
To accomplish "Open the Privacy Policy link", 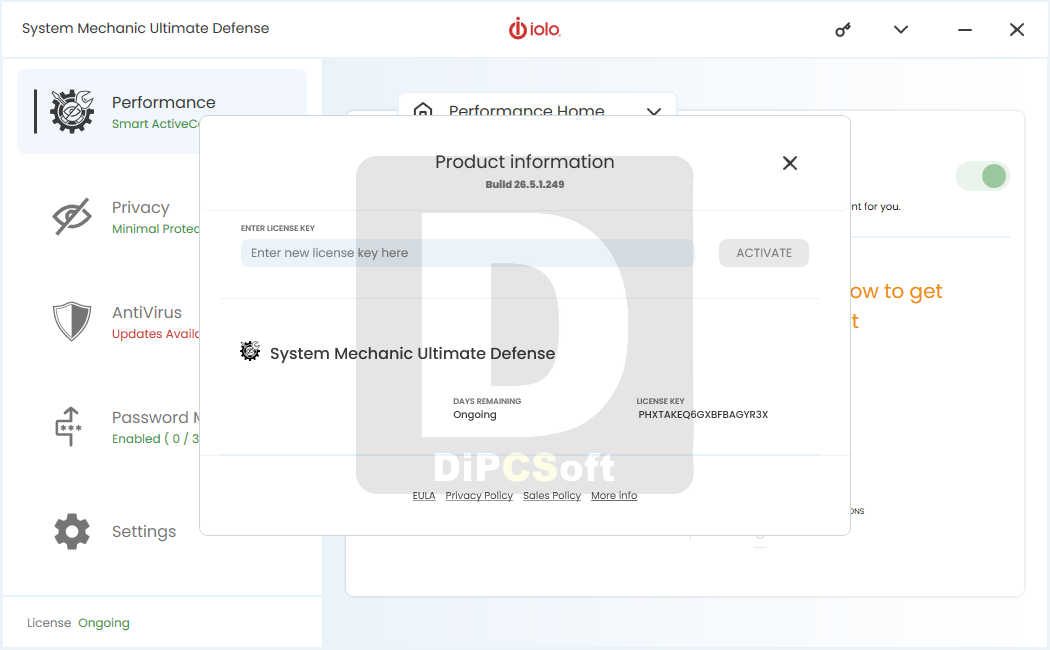I will pos(479,495).
